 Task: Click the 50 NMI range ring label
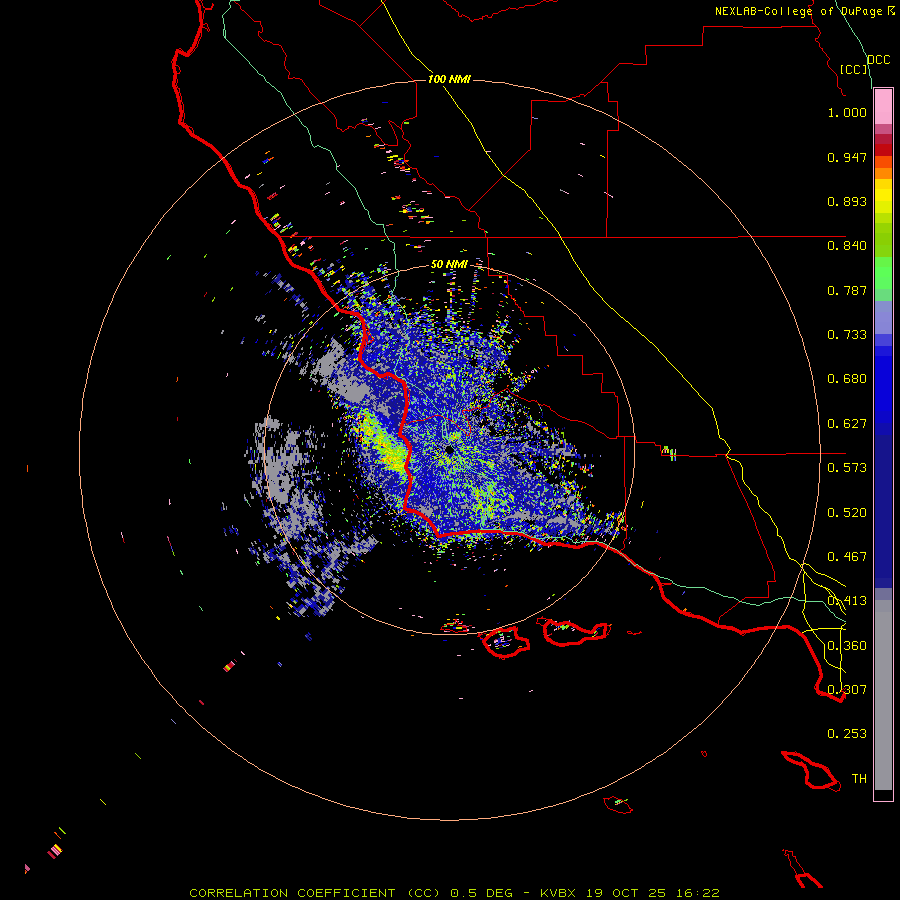click(449, 264)
